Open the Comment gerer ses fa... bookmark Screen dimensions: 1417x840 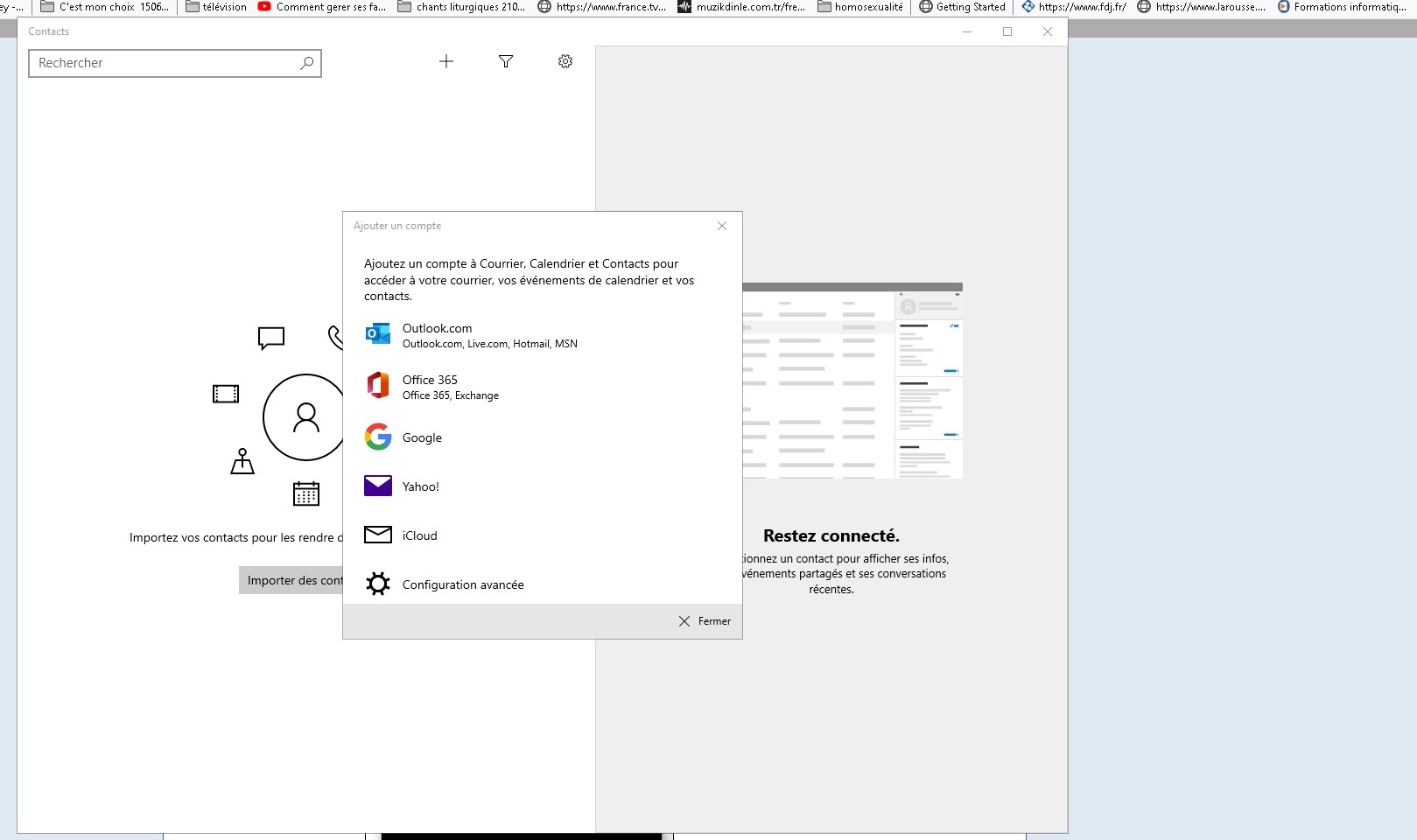pyautogui.click(x=322, y=7)
